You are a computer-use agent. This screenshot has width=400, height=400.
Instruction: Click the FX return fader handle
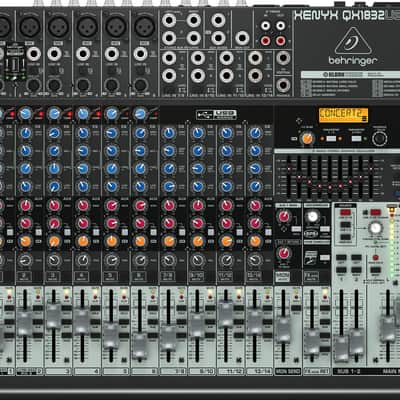click(312, 342)
